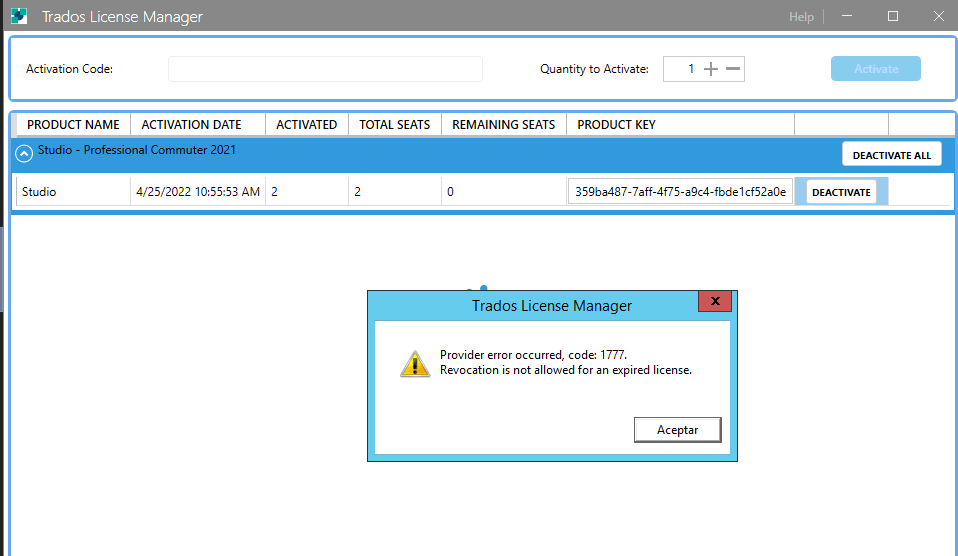The height and width of the screenshot is (556, 958).
Task: Click 'Studio - Professional Commuter 2021' group title
Action: pos(136,150)
